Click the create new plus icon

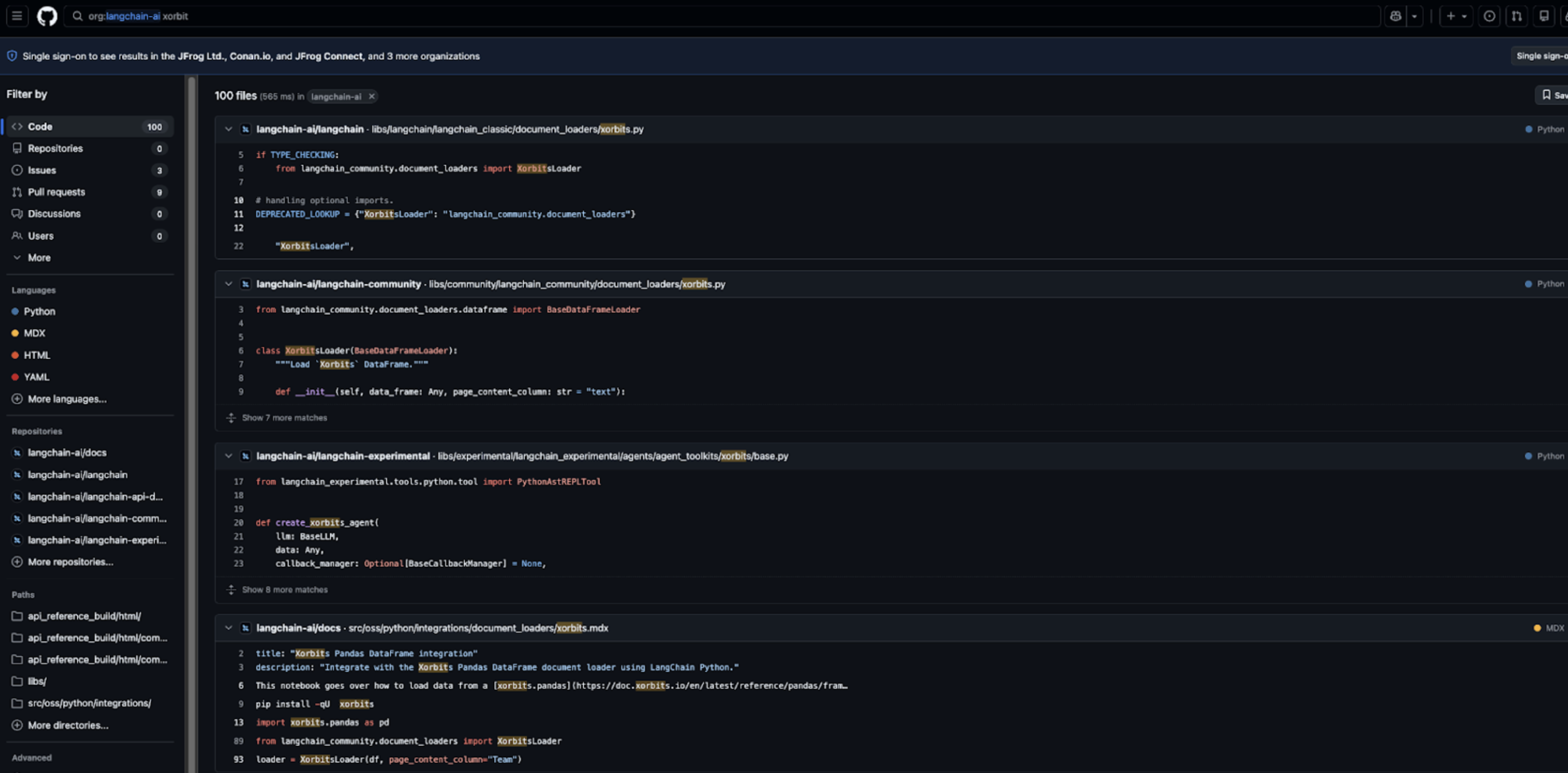(1451, 16)
